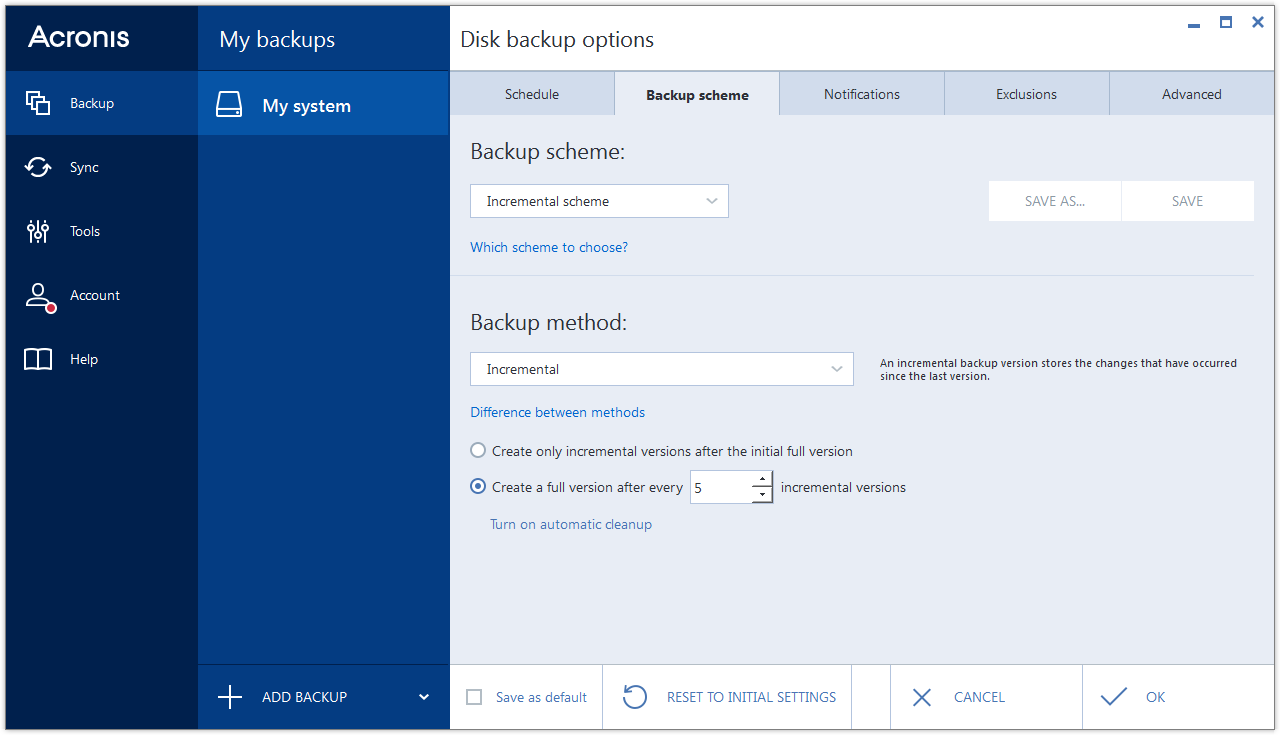Open the Backup section icon
This screenshot has height=735, width=1280.
(x=38, y=103)
